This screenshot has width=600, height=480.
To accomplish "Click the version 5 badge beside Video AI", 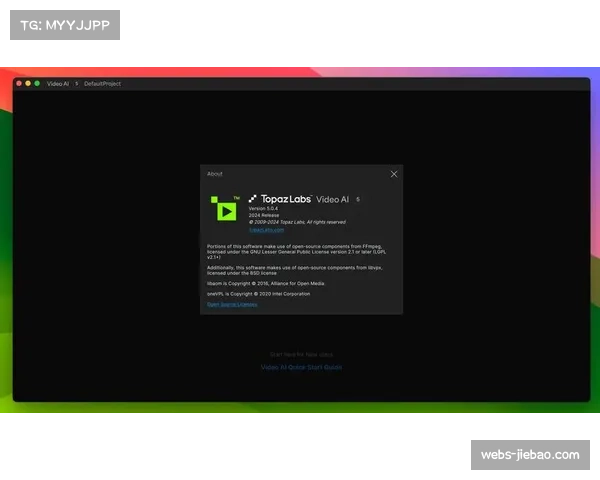I will (358, 199).
